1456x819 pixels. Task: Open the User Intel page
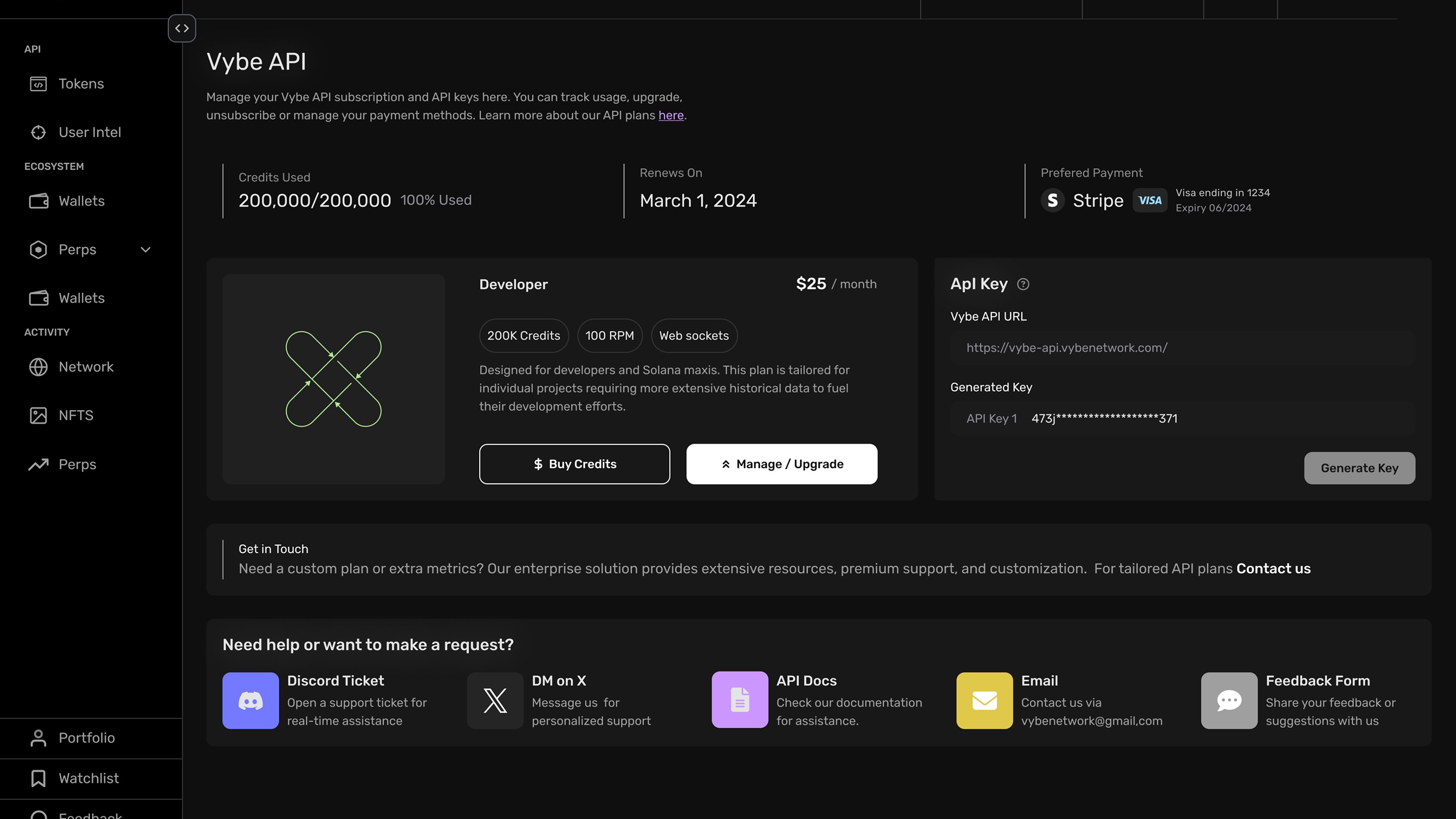90,132
